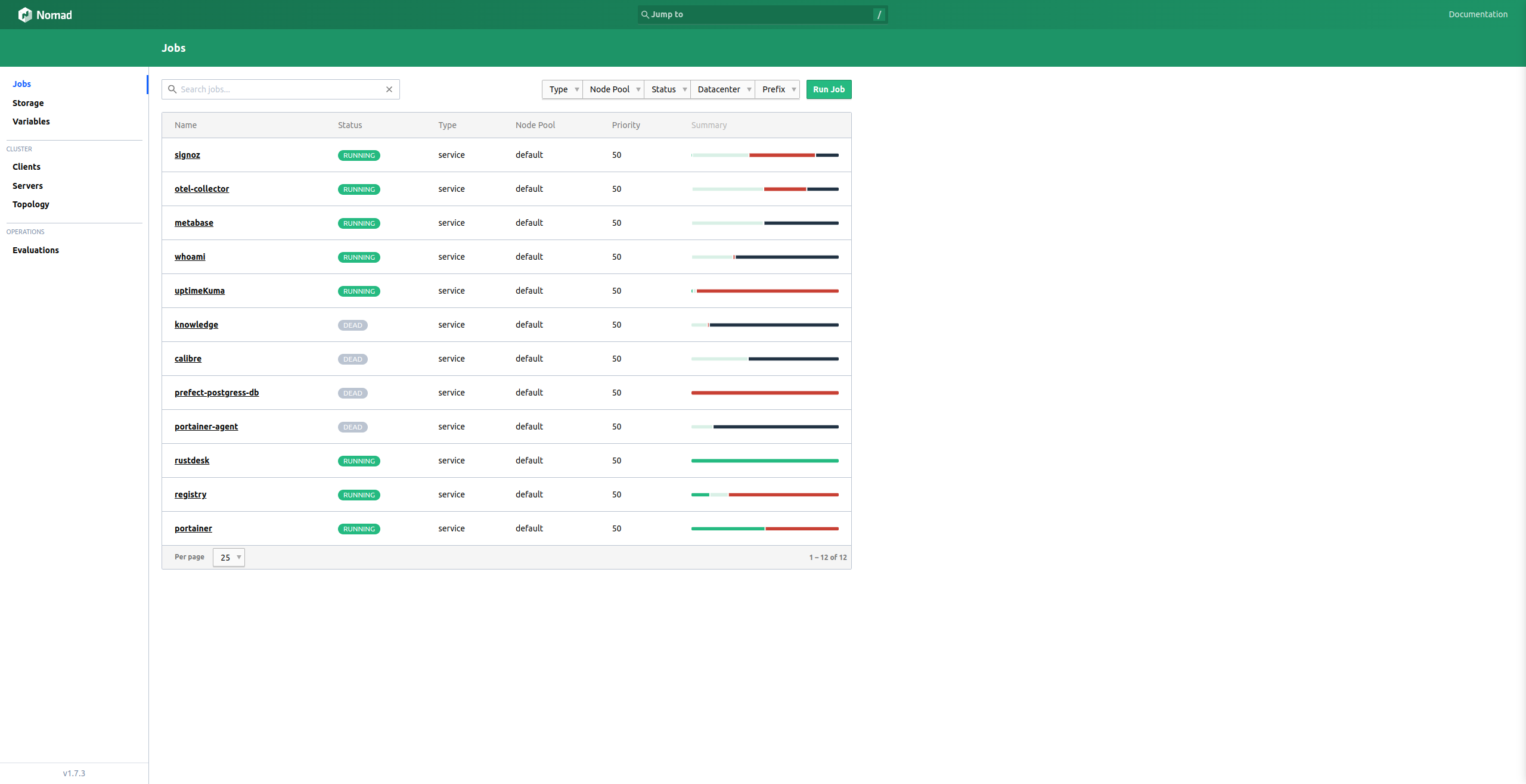Image resolution: width=1526 pixels, height=784 pixels.
Task: Expand the Datacenter filter dropdown
Action: pos(723,89)
